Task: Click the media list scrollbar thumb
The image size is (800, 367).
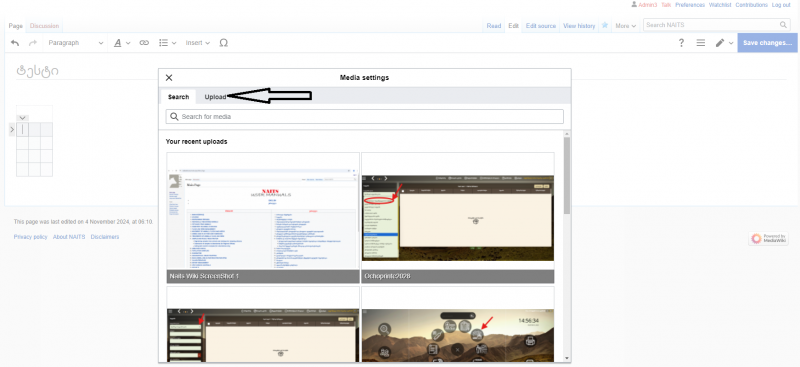Action: point(567,175)
